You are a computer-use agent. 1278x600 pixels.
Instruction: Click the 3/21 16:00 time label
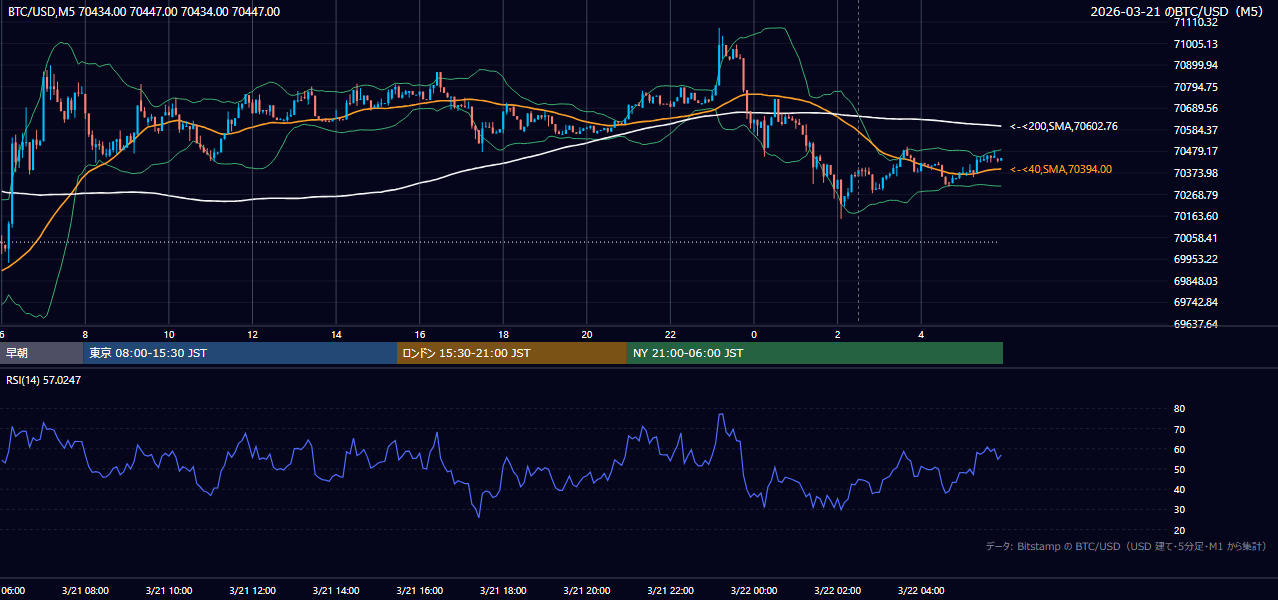click(x=419, y=591)
